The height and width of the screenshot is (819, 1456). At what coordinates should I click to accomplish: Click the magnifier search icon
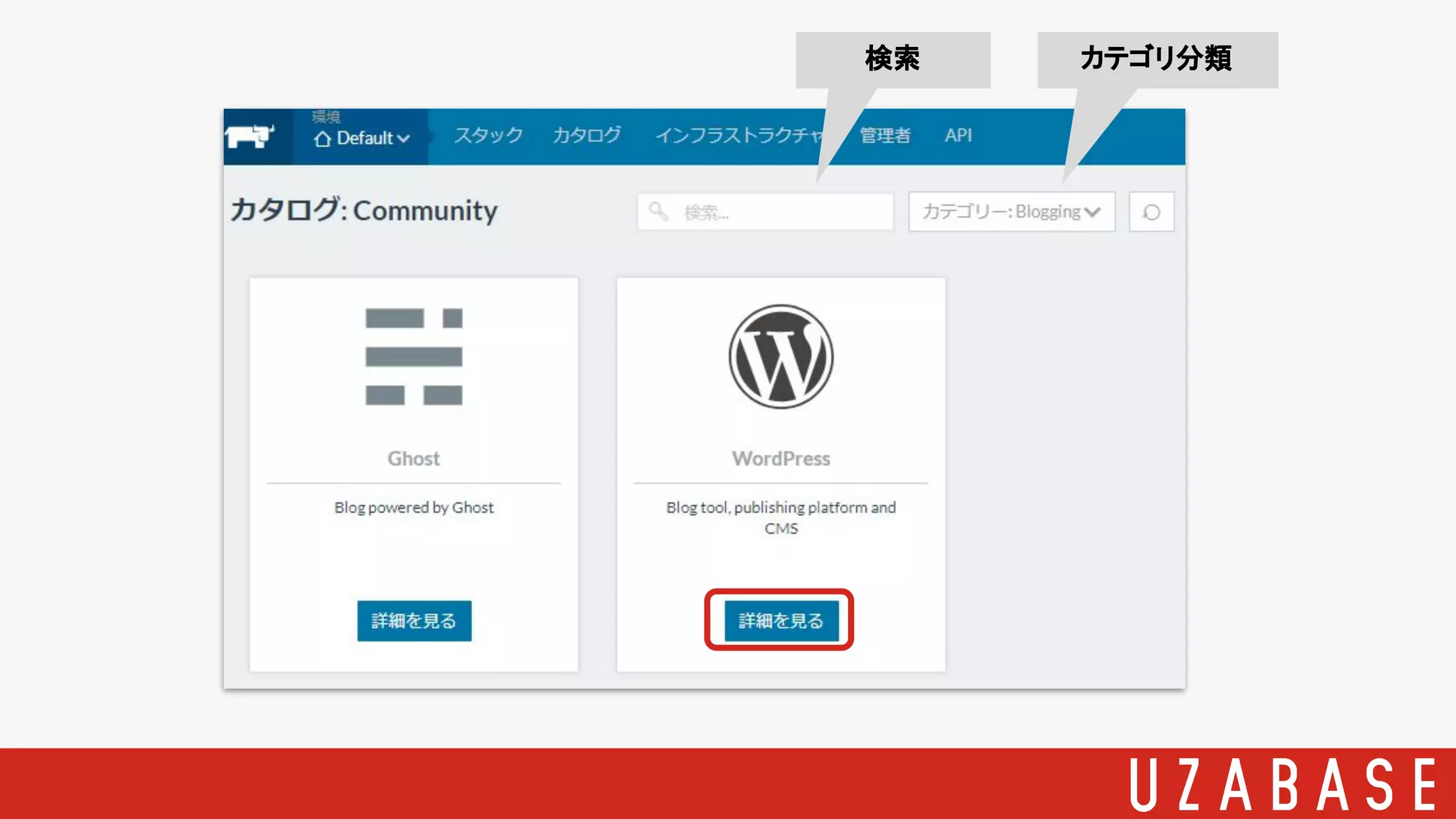click(658, 212)
